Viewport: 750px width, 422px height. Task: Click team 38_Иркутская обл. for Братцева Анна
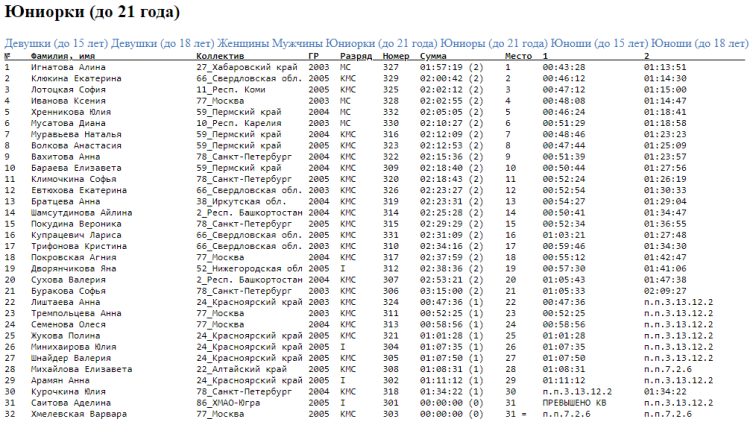coord(238,201)
